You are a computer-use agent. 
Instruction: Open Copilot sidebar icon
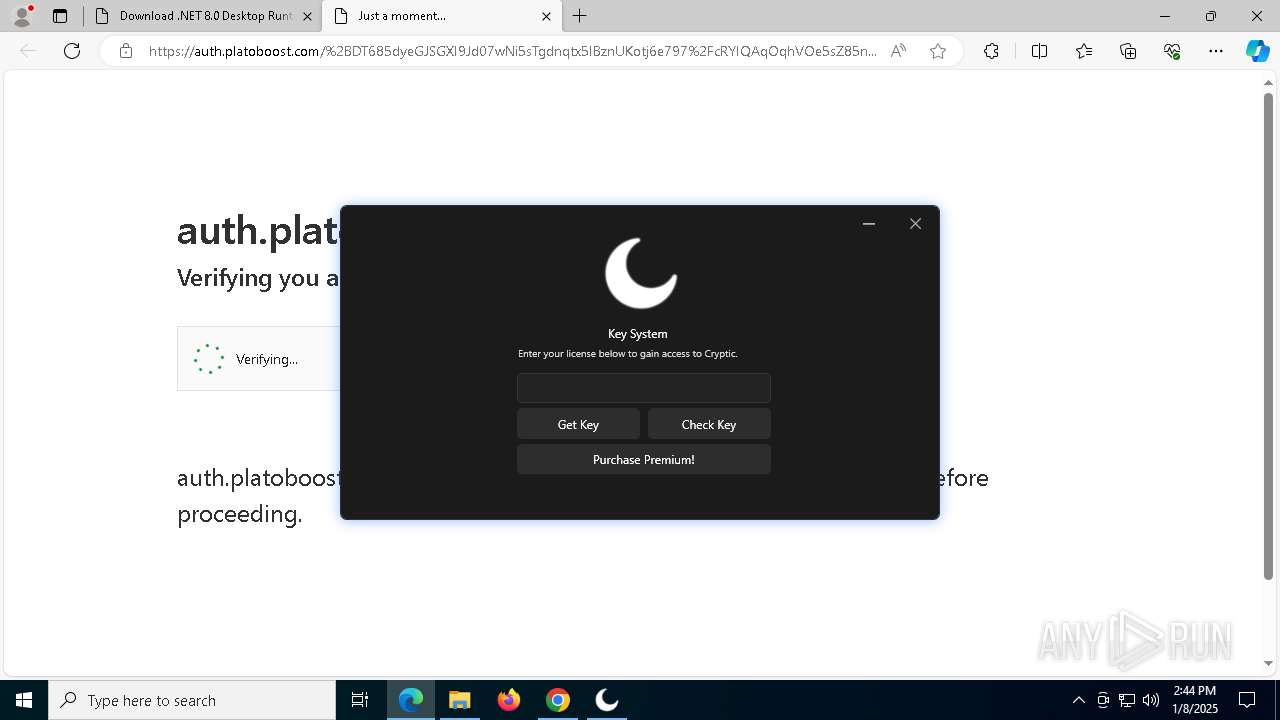pyautogui.click(x=1257, y=51)
